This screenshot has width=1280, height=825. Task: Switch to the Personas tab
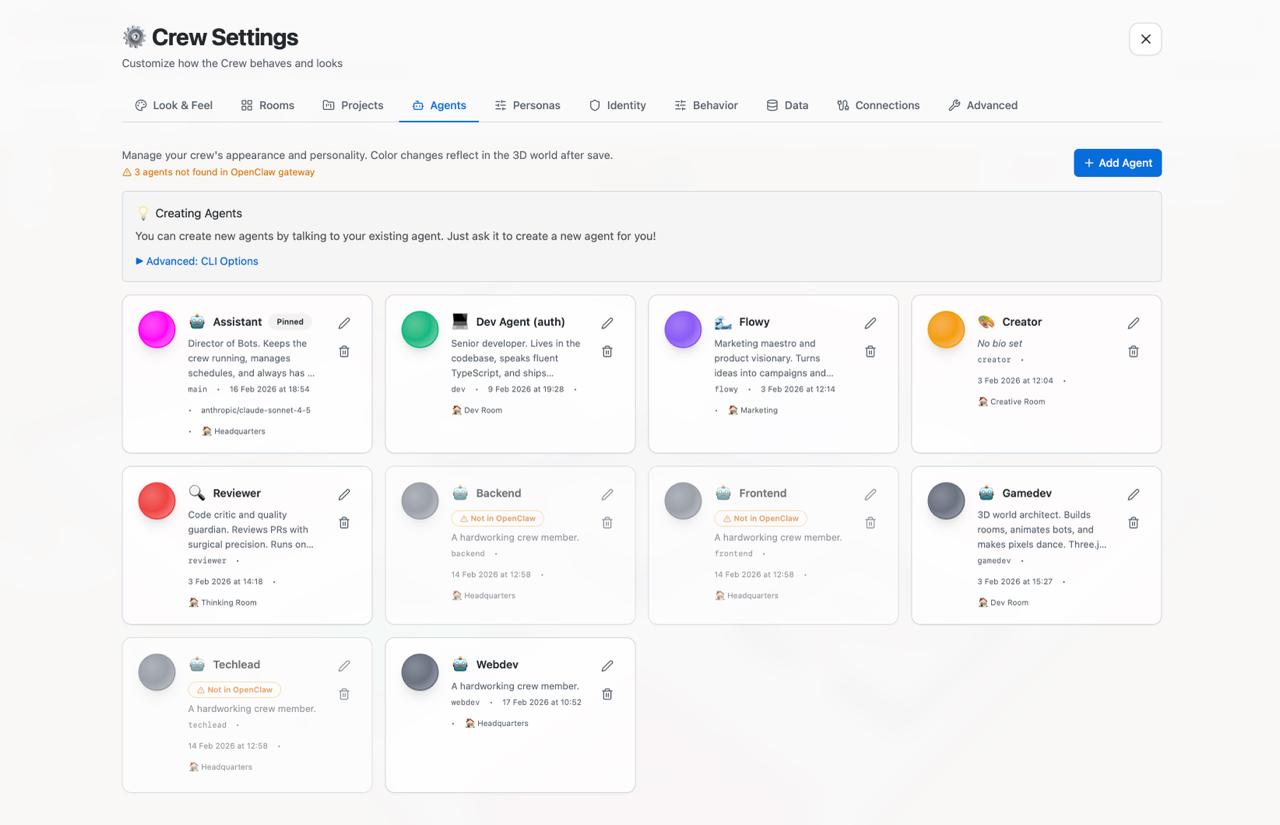(x=527, y=105)
